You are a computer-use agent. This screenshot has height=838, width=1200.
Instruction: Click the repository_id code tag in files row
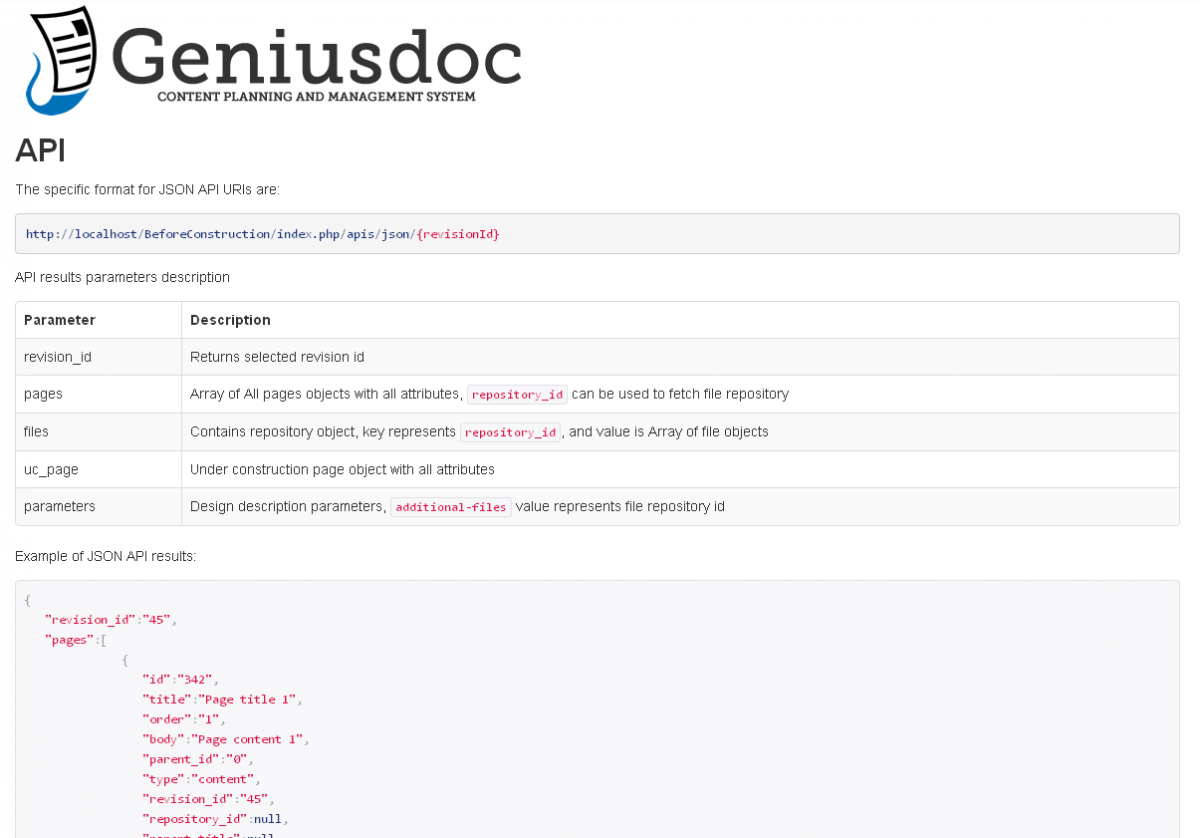(x=510, y=433)
